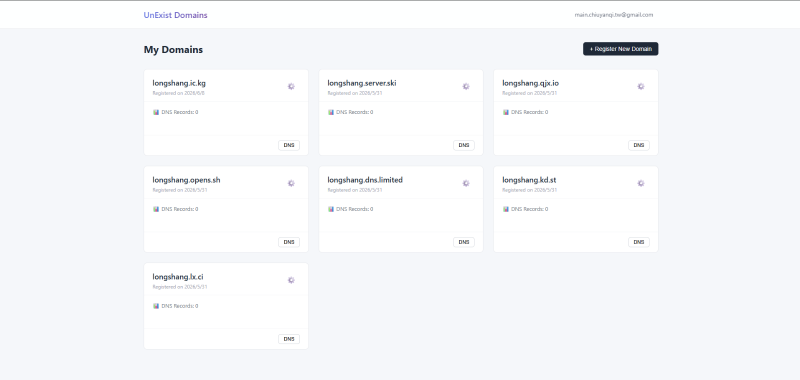Open DNS for longshang.lx.ci

pos(289,339)
